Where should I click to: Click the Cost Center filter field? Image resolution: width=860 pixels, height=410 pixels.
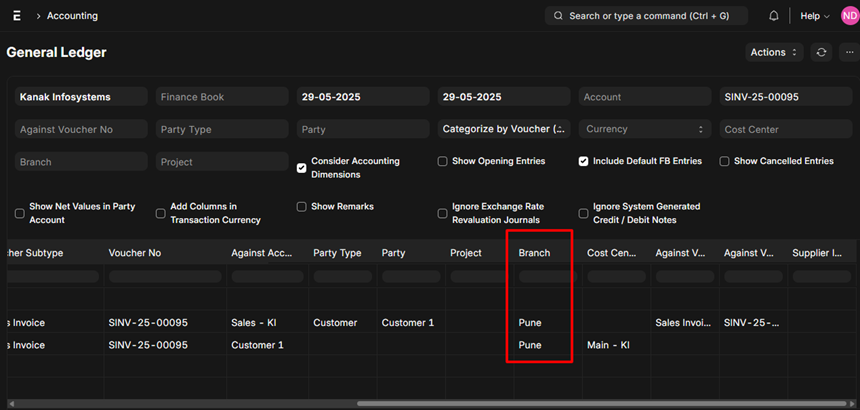coord(787,129)
